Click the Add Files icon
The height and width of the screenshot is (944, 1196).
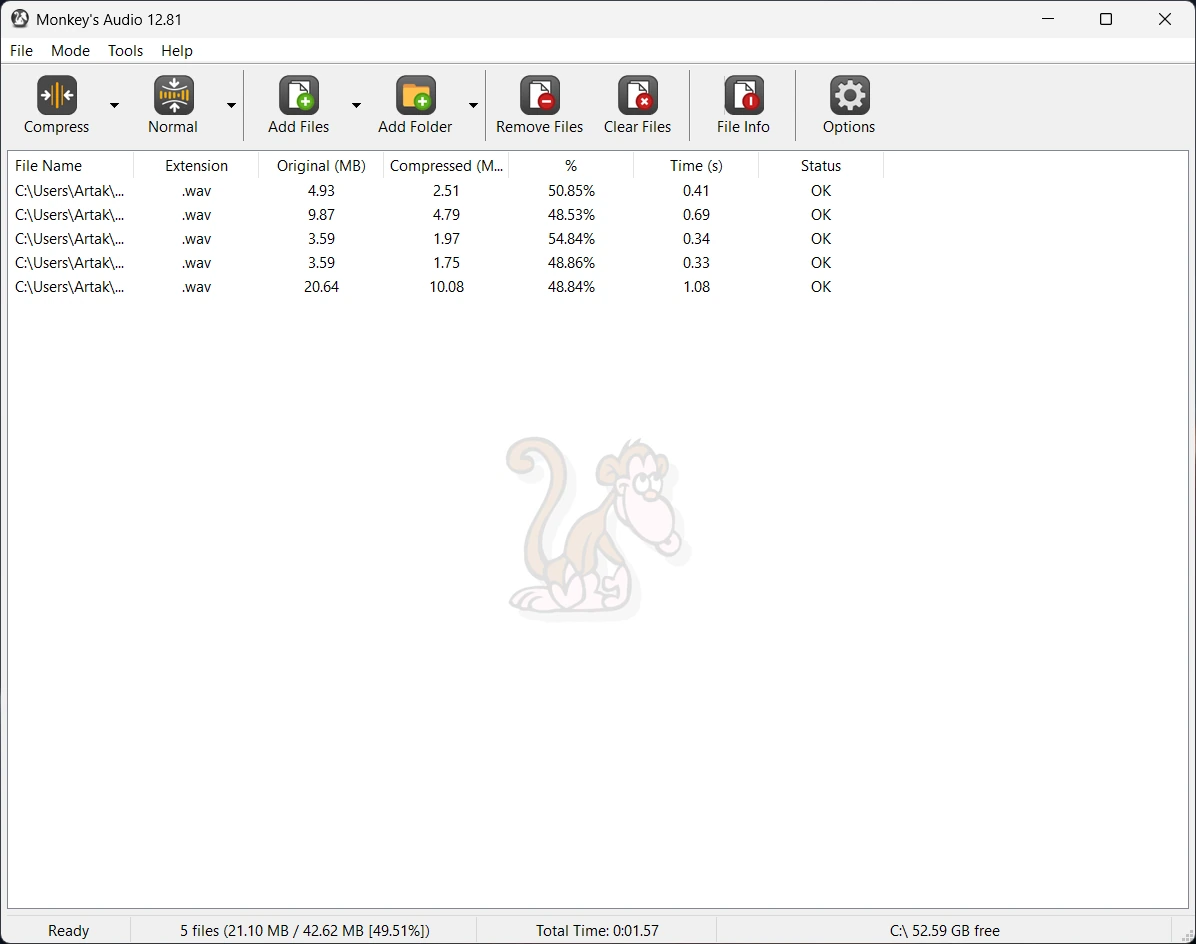[299, 95]
